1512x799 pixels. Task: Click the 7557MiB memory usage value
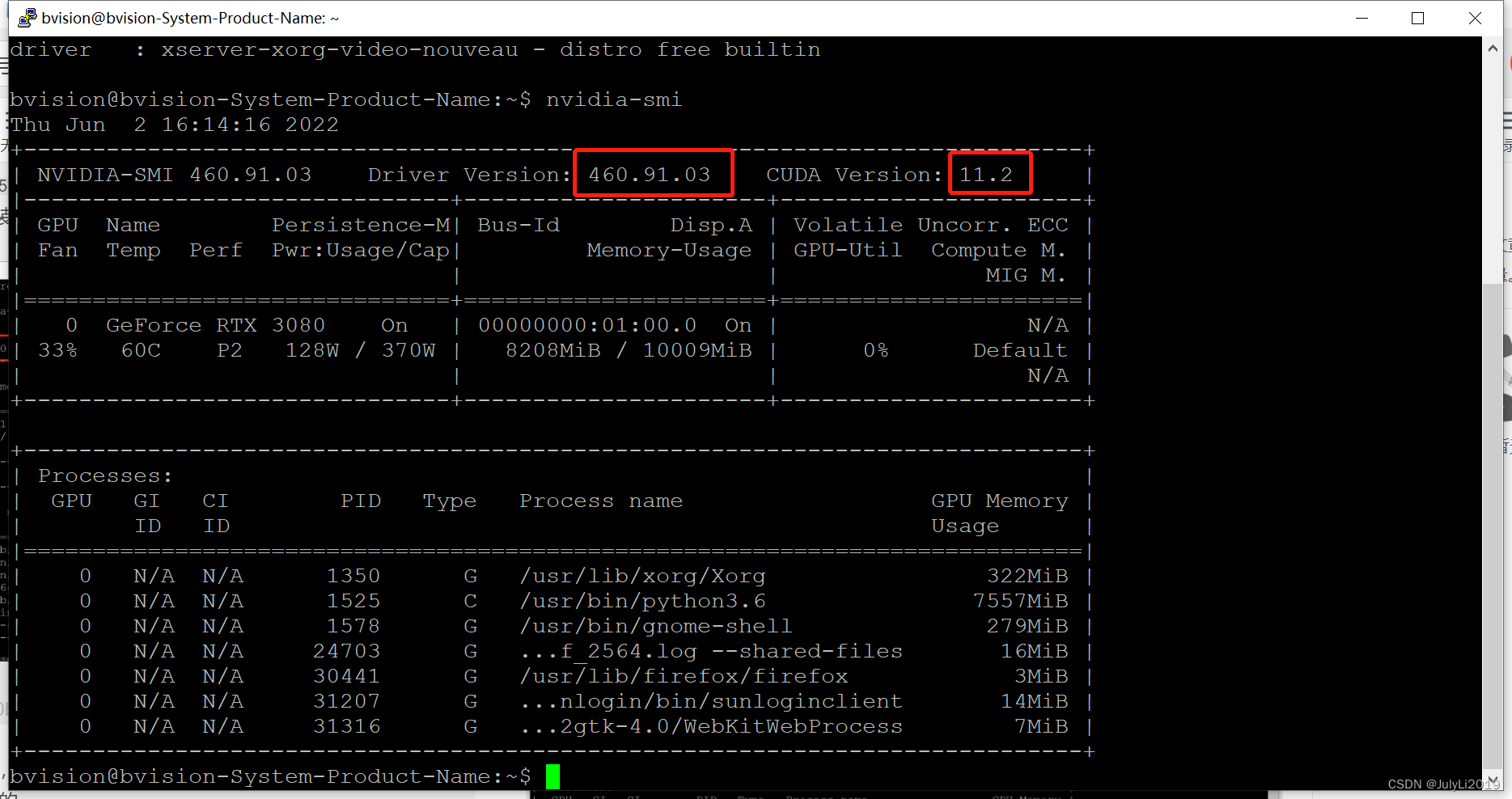(1020, 601)
